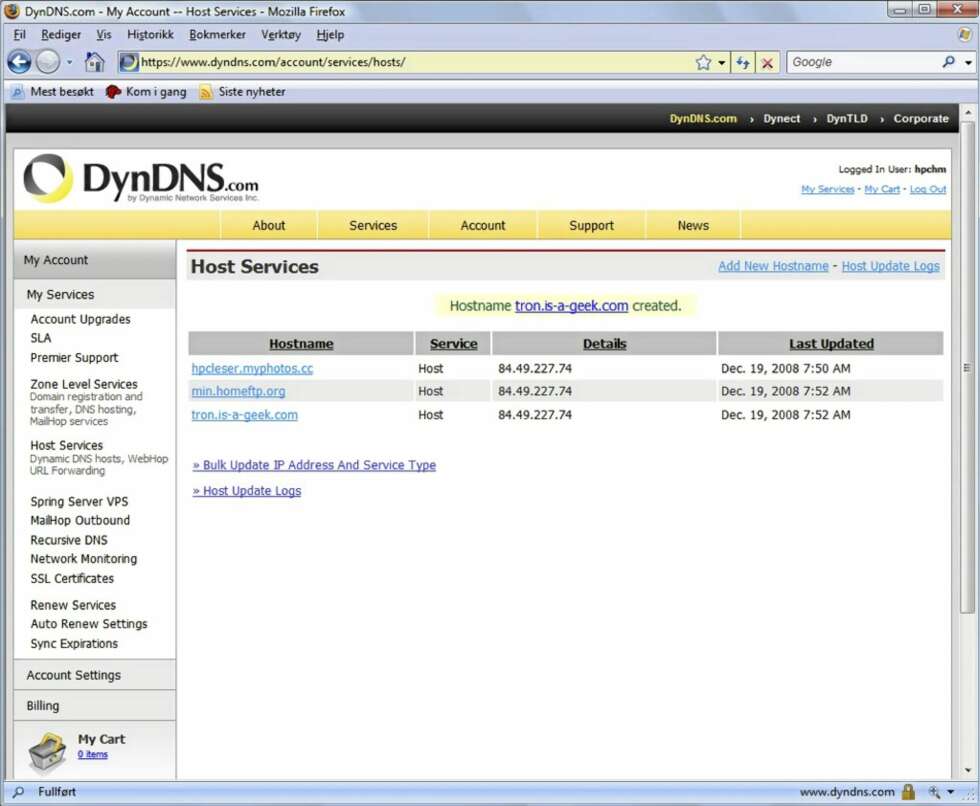Open the Hjelp menu
Viewport: 980px width, 806px height.
pyautogui.click(x=330, y=34)
